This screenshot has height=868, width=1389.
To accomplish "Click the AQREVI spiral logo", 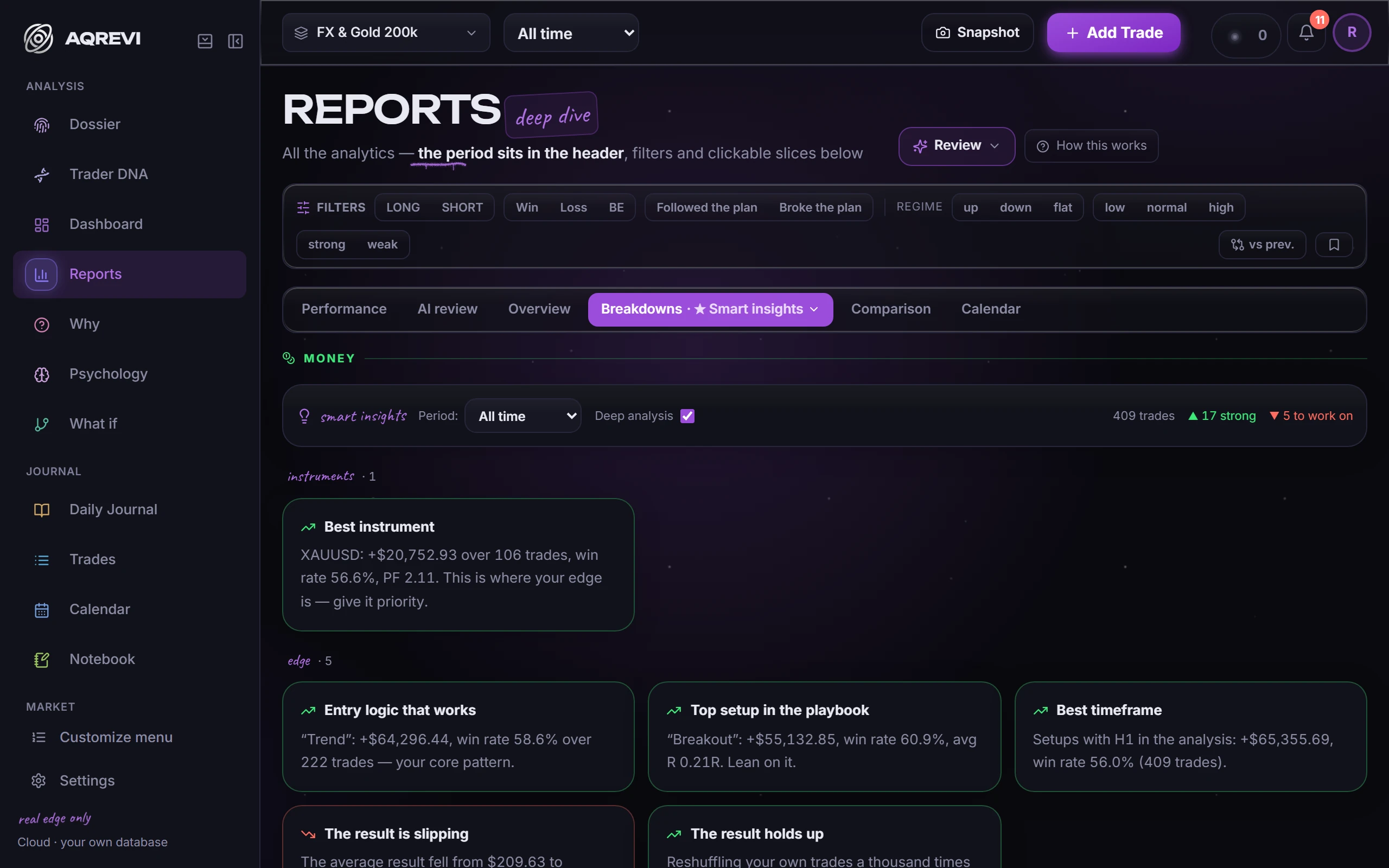I will pos(39,39).
